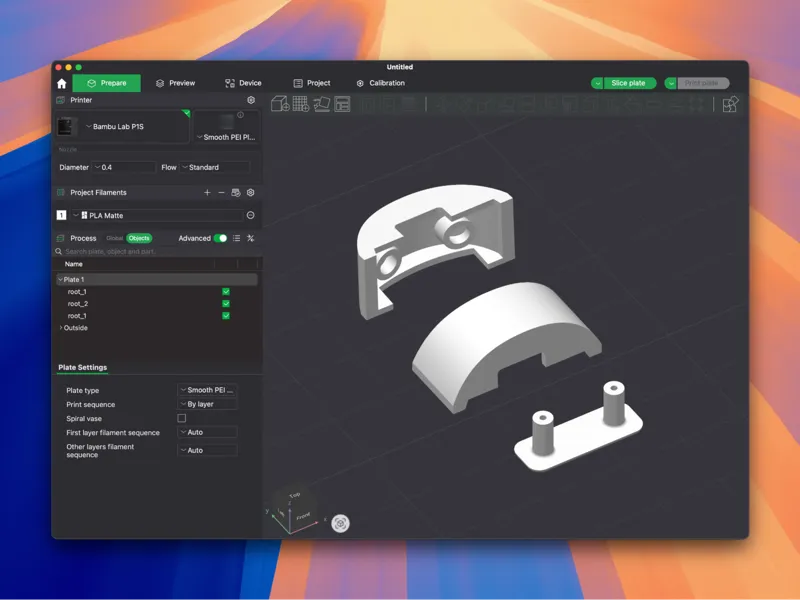Image resolution: width=800 pixels, height=600 pixels.
Task: Click the perspective view reset icon
Action: tap(340, 523)
